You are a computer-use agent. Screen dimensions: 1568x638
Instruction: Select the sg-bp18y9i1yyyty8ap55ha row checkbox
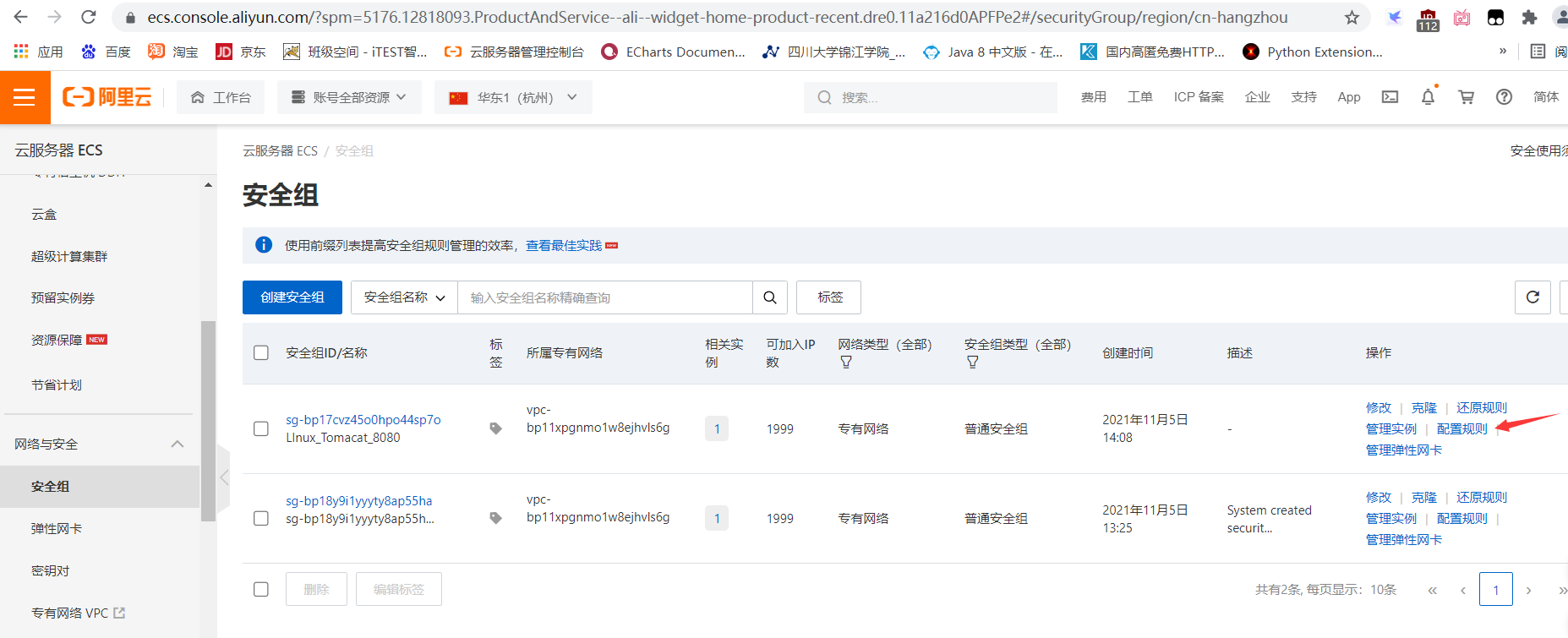pyautogui.click(x=261, y=518)
